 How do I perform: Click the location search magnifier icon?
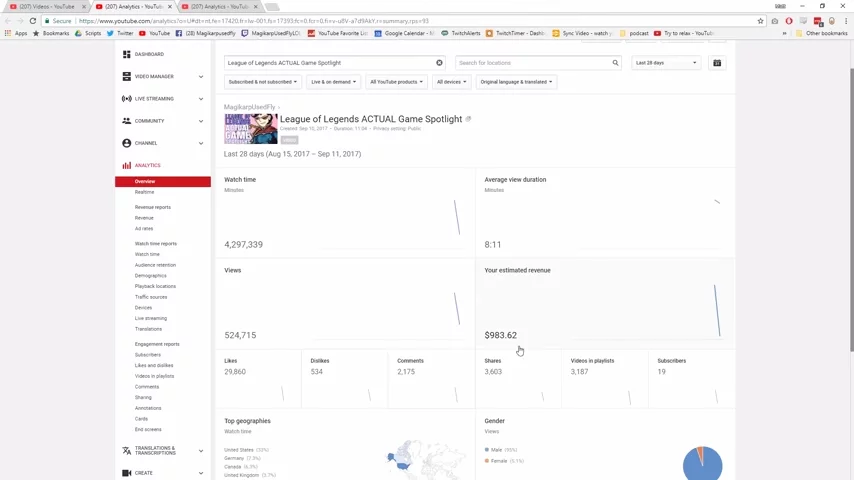click(615, 63)
